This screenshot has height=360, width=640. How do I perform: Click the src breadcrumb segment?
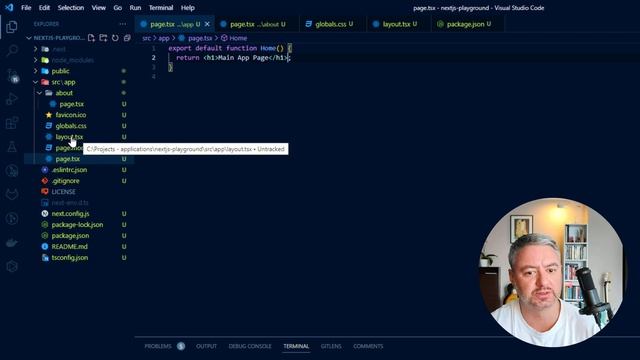(147, 38)
